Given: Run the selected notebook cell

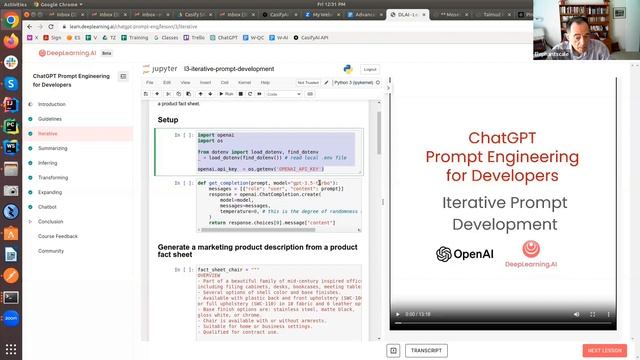Looking at the screenshot, I should (x=226, y=94).
